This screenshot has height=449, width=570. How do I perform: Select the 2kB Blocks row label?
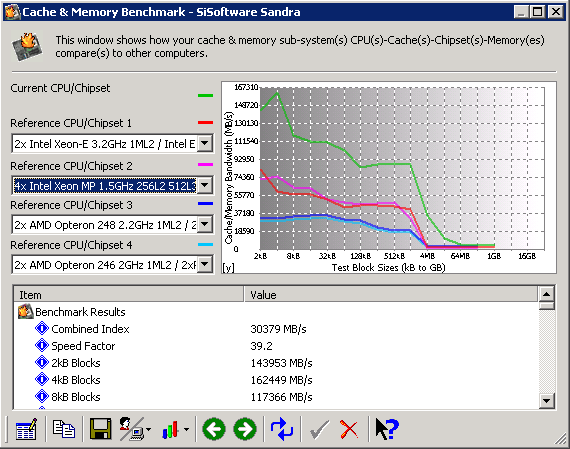(76, 363)
